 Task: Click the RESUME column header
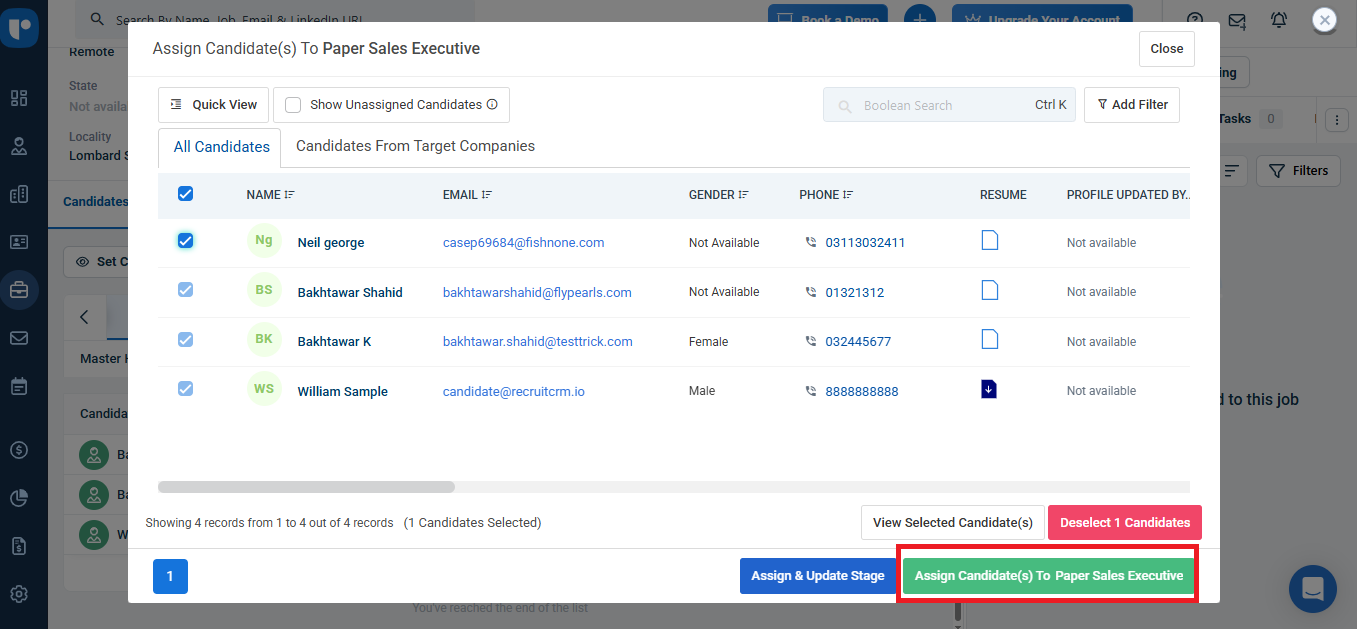tap(1003, 195)
